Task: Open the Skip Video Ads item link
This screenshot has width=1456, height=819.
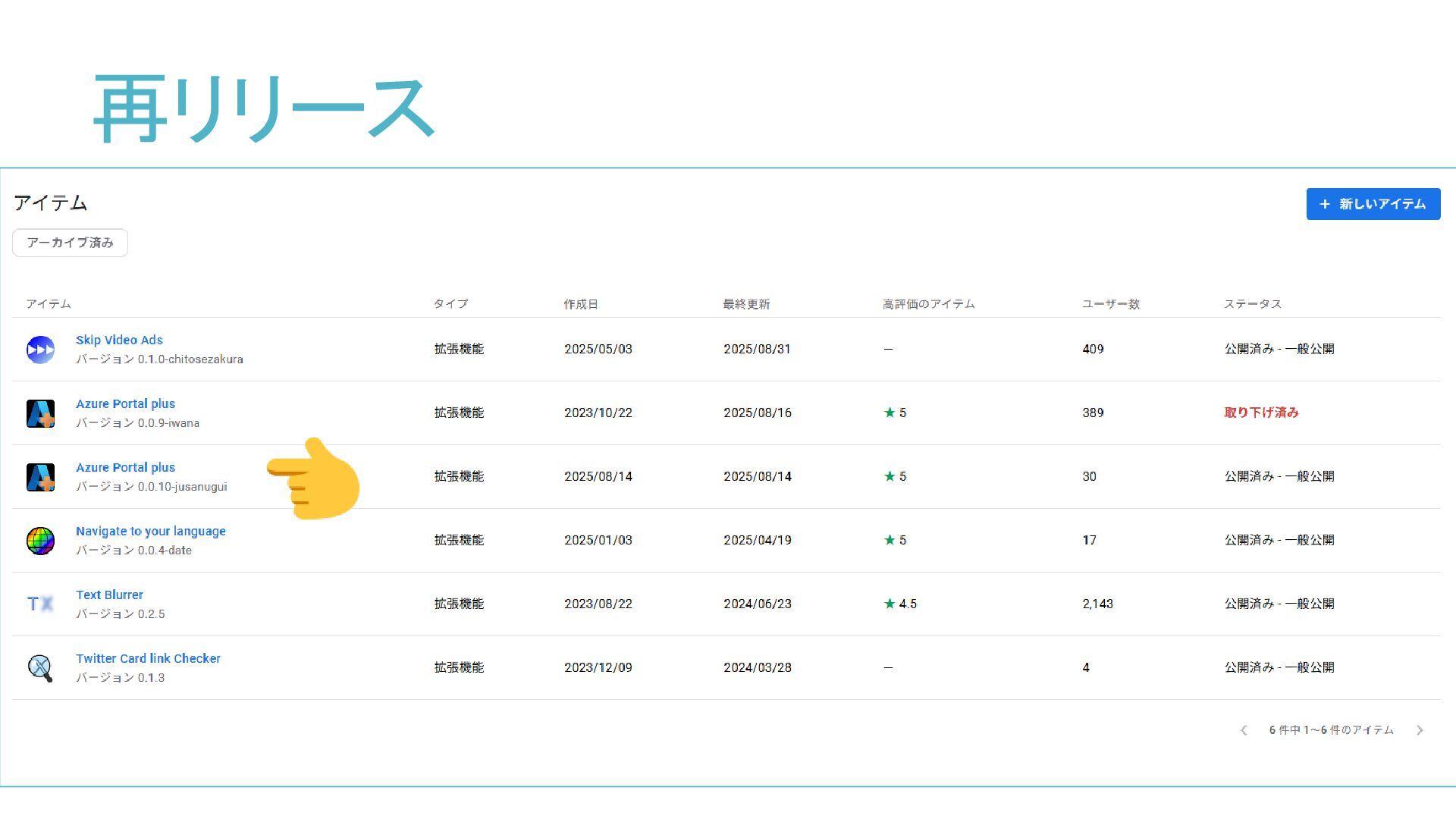Action: [x=119, y=340]
